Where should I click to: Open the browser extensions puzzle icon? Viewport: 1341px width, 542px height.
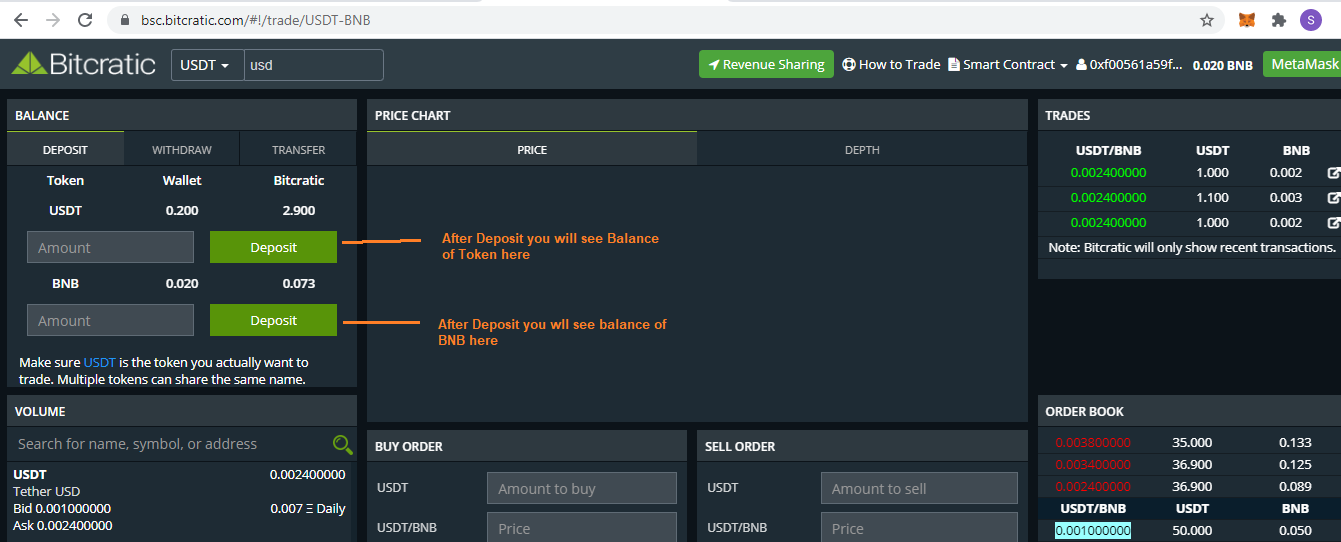pyautogui.click(x=1278, y=20)
